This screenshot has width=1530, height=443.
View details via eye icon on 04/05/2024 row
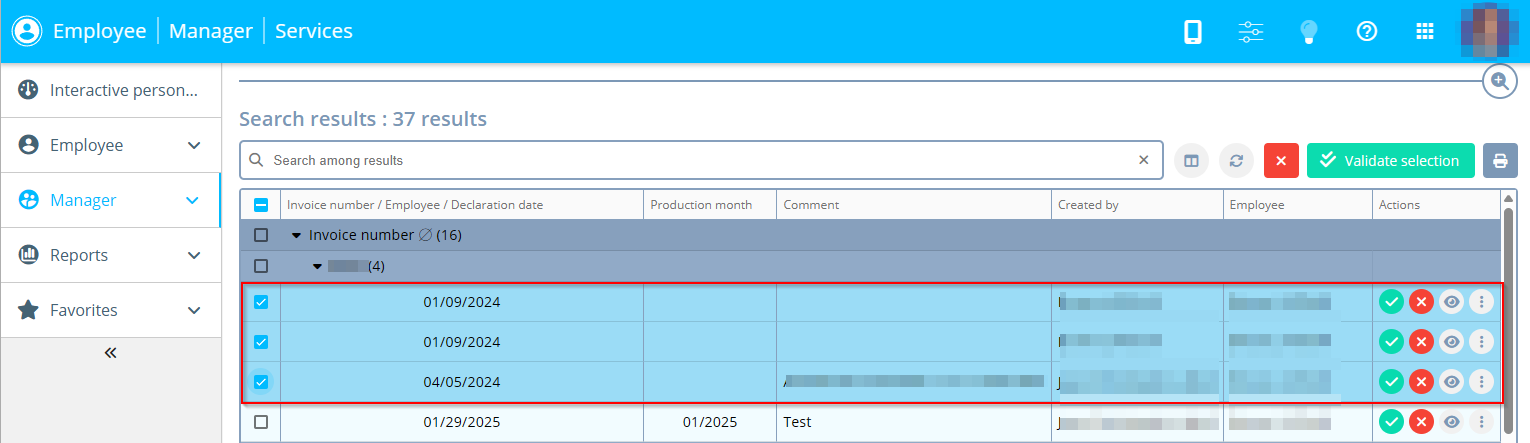(x=1451, y=381)
